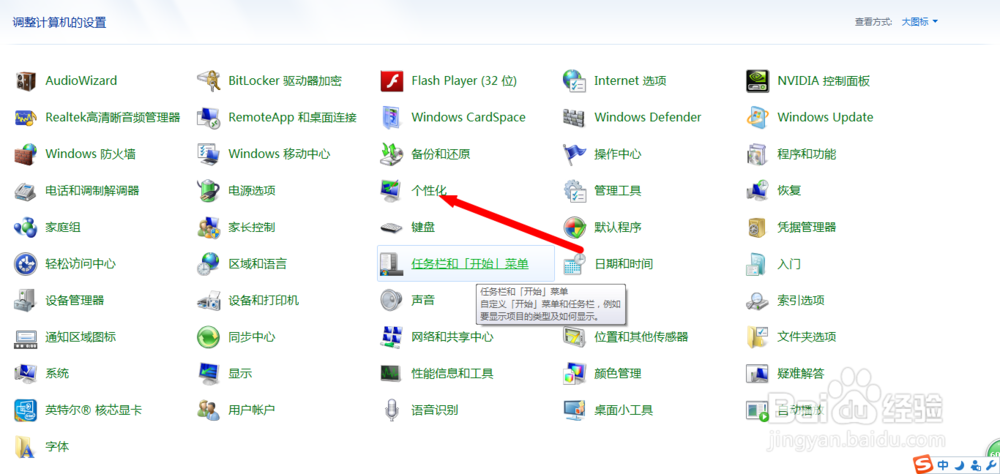Click the 家庭组 spheres icon
The image size is (1000, 474).
[x=26, y=226]
